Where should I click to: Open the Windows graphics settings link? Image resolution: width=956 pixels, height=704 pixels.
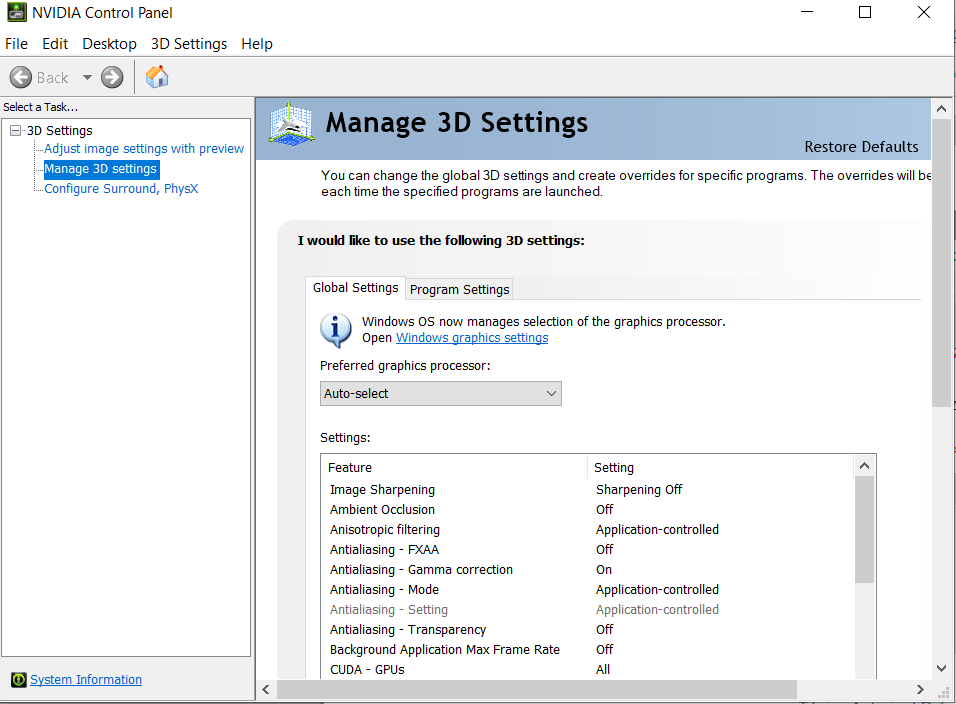[x=472, y=338]
